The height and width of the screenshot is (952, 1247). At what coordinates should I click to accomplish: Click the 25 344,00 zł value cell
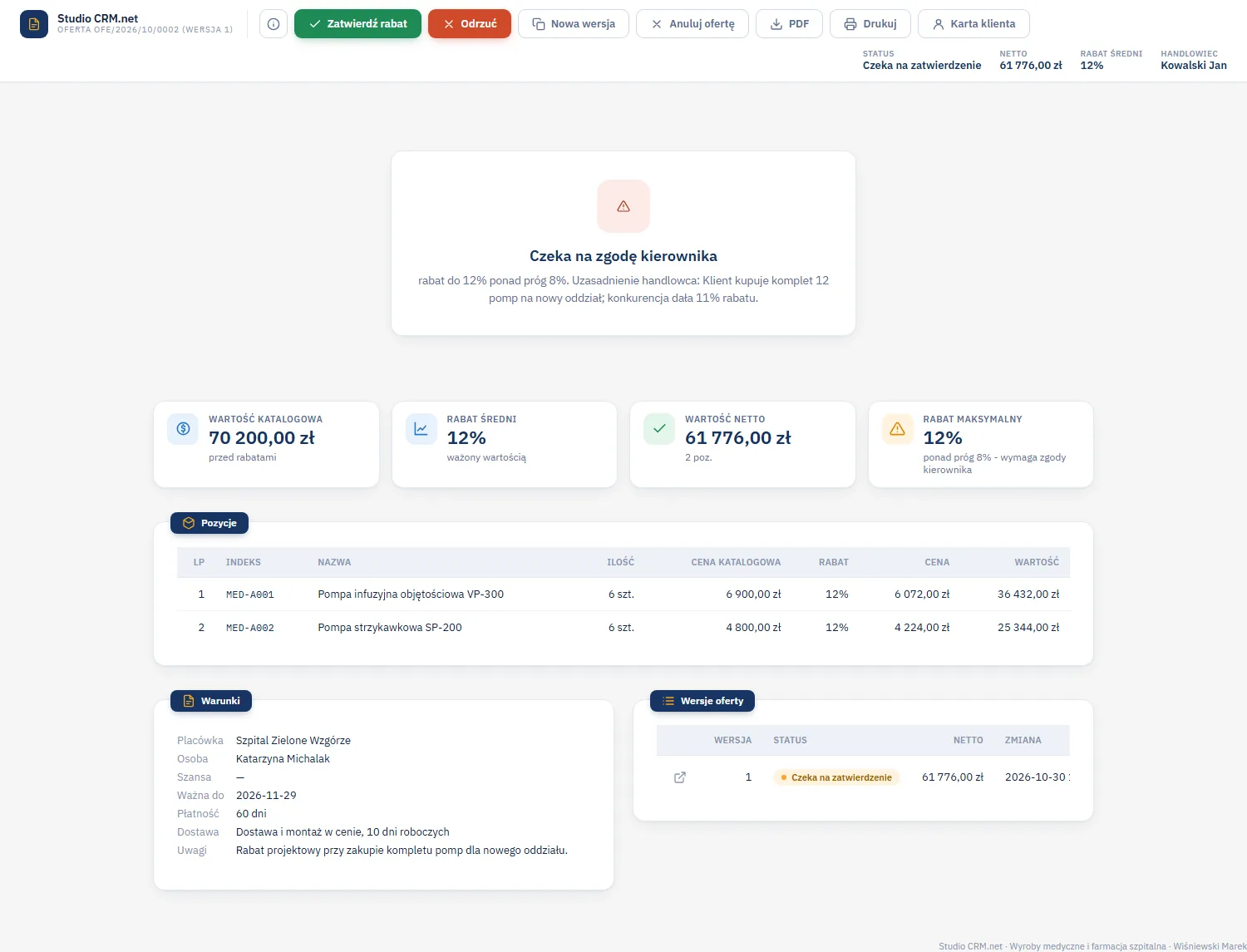point(1028,628)
